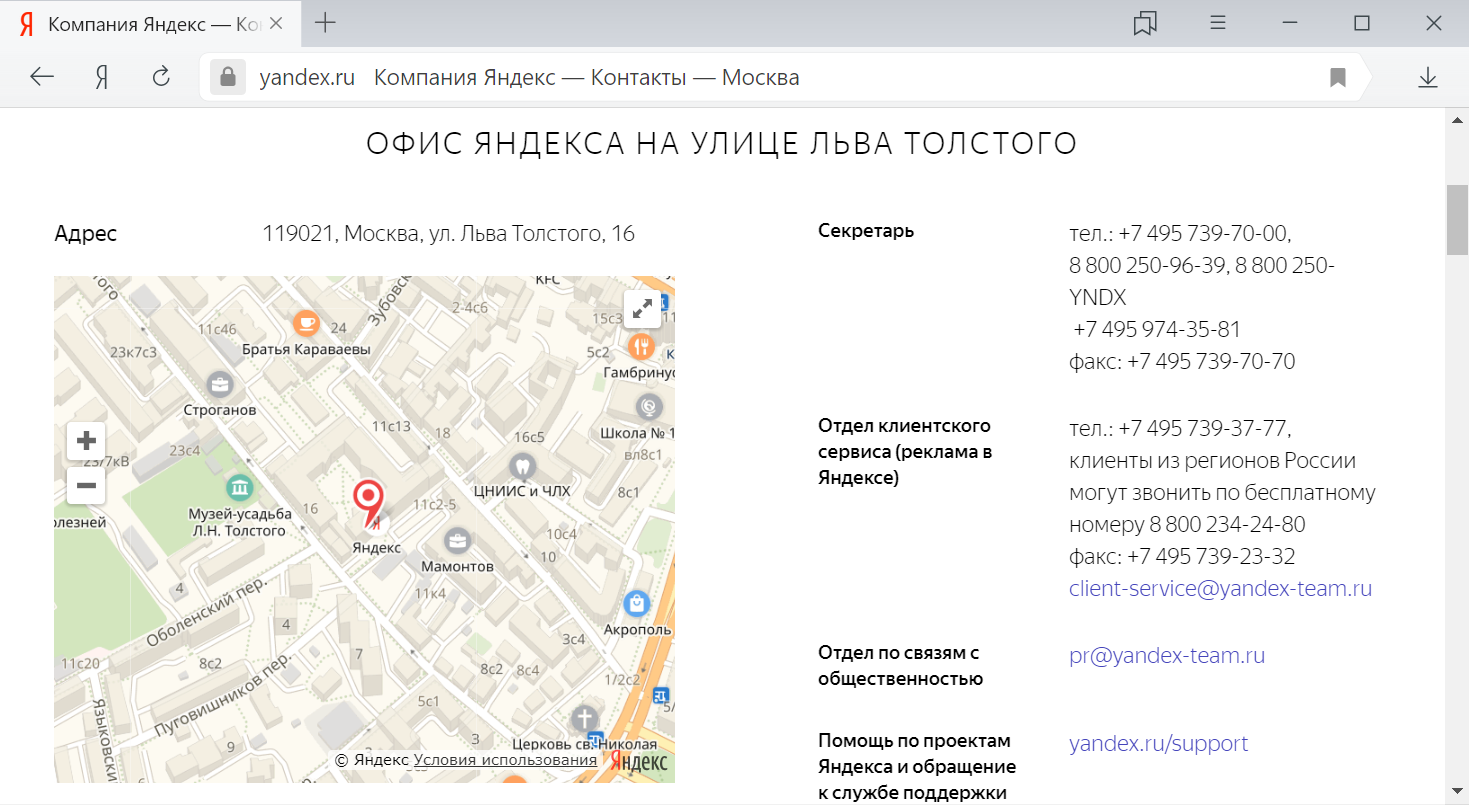The image size is (1469, 805).
Task: Go back with the browser arrow
Action: [42, 77]
